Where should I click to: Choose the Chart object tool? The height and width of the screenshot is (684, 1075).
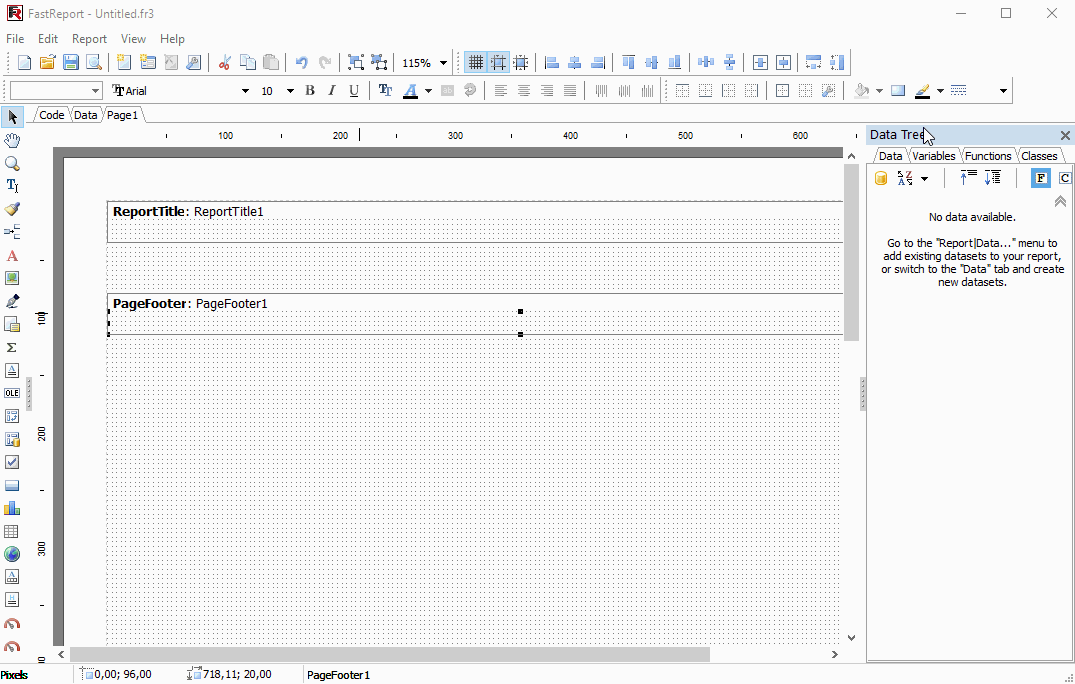(x=12, y=509)
